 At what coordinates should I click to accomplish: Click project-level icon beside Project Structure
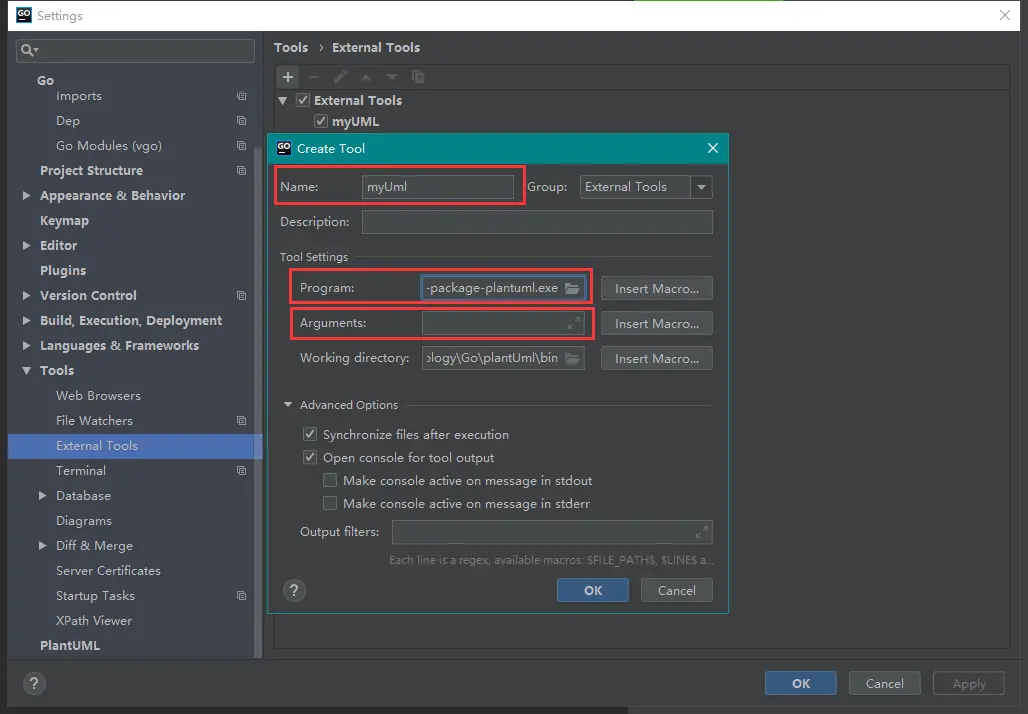241,170
